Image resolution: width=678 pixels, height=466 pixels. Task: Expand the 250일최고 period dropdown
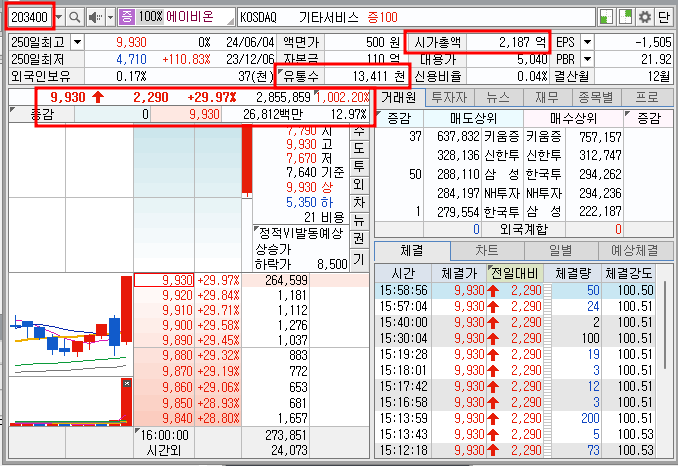point(77,42)
